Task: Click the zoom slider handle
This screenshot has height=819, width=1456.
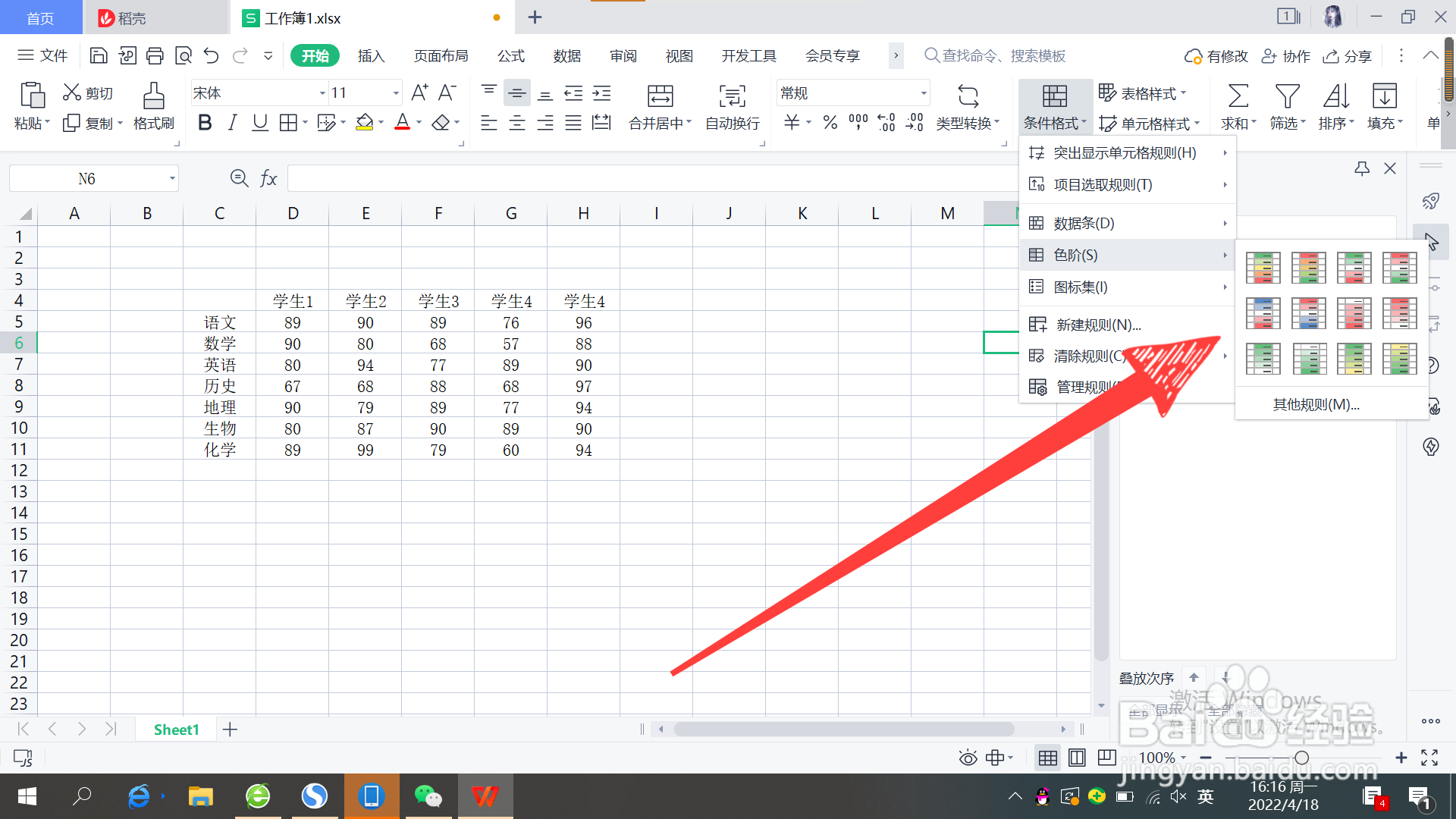Action: coord(1302,758)
